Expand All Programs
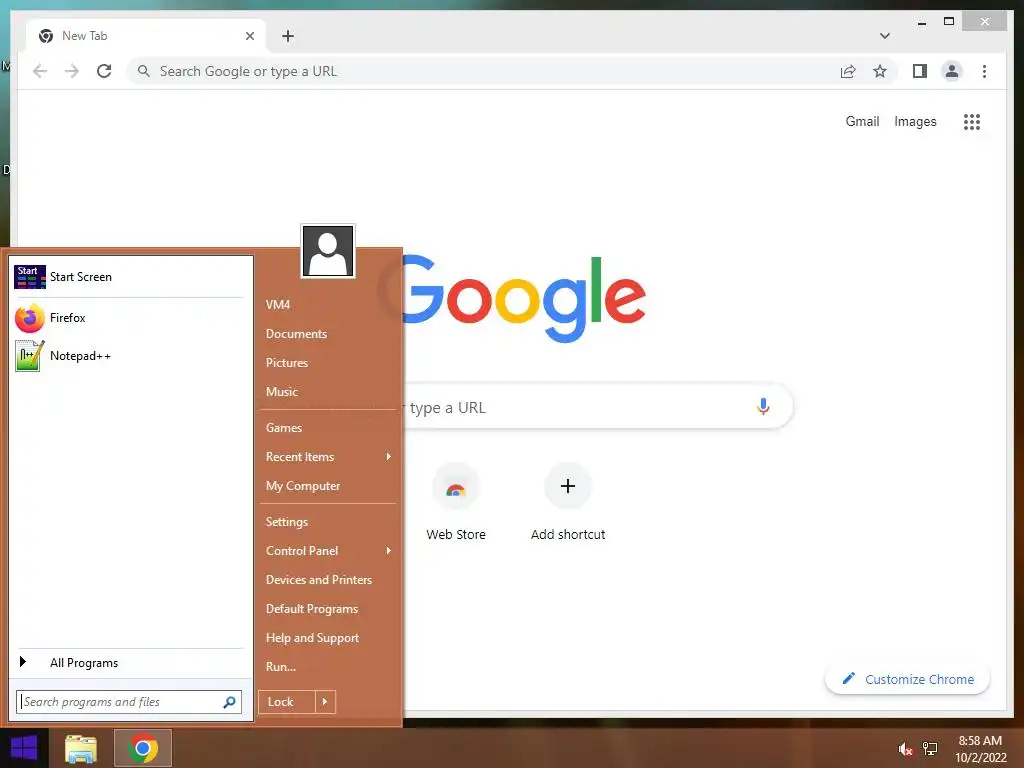Viewport: 1024px width, 768px height. coord(129,663)
